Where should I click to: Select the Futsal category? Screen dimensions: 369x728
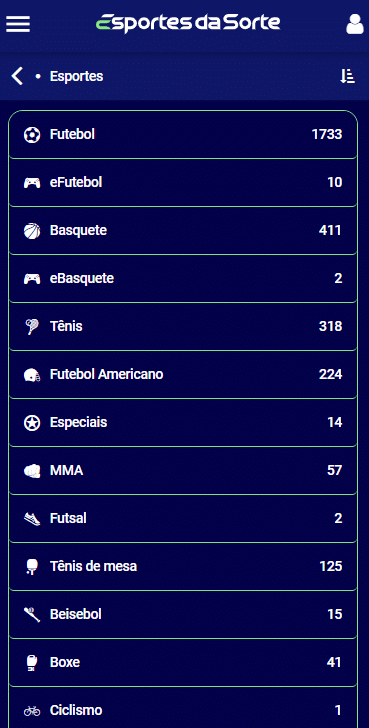(183, 518)
